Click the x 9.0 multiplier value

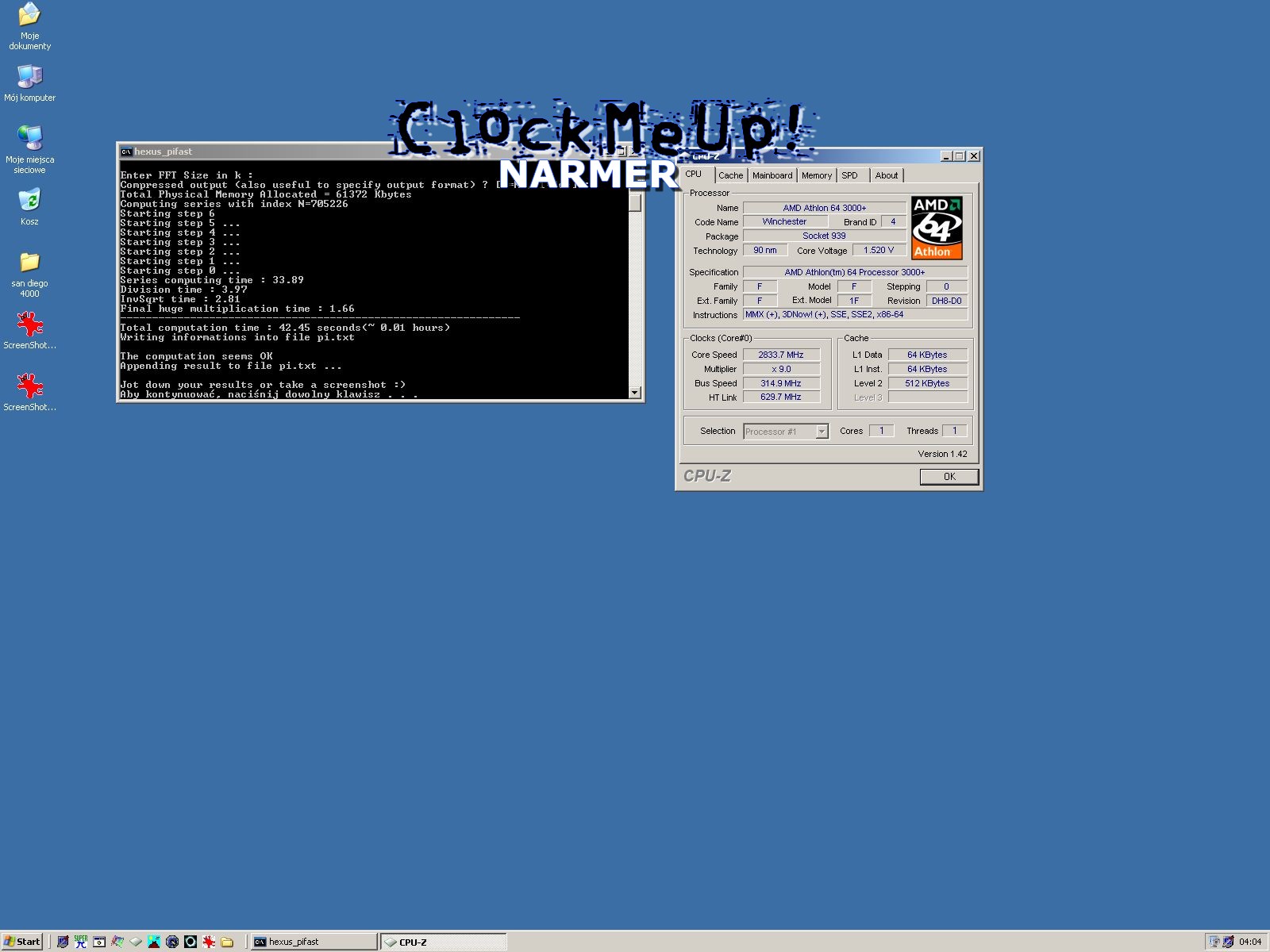[x=781, y=369]
